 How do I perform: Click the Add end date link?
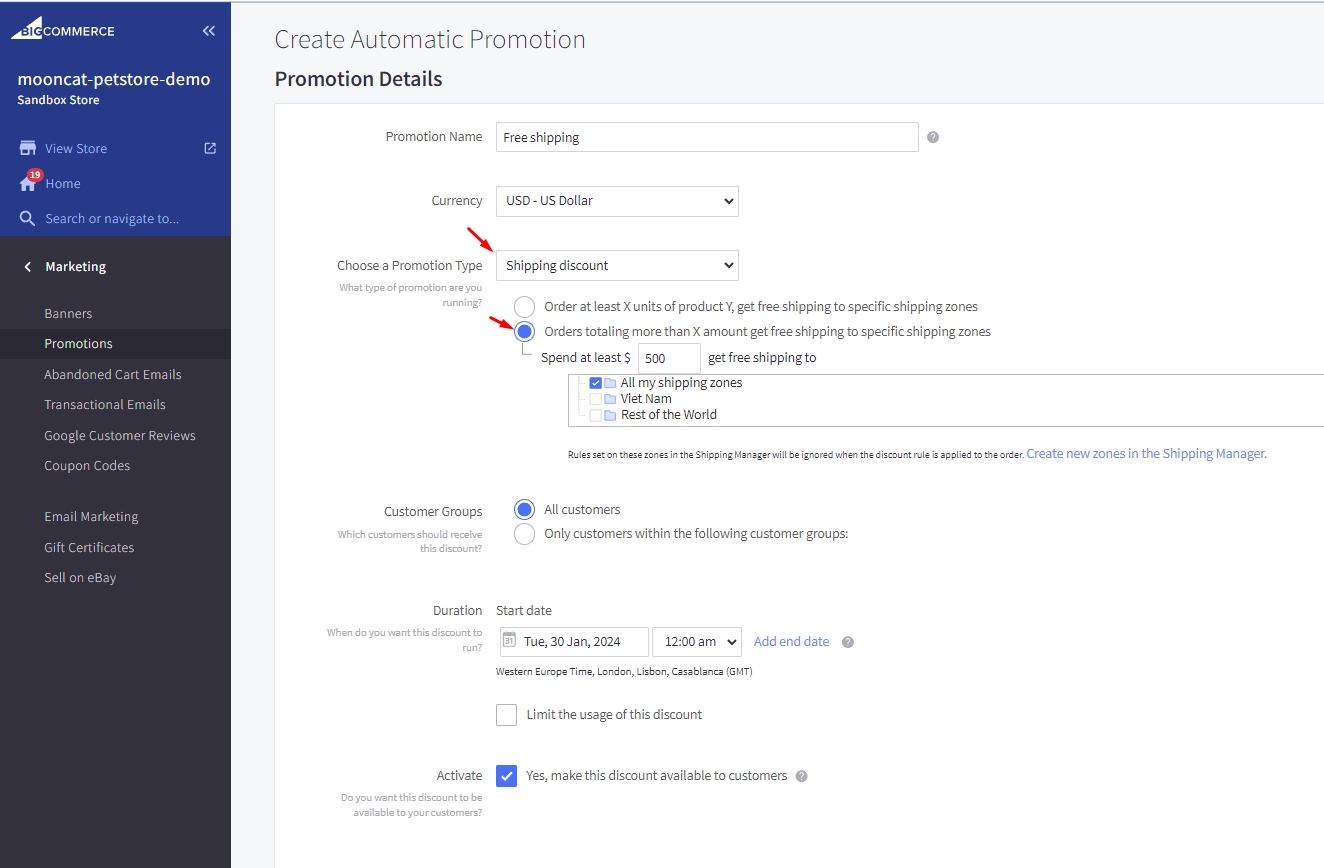click(x=789, y=641)
